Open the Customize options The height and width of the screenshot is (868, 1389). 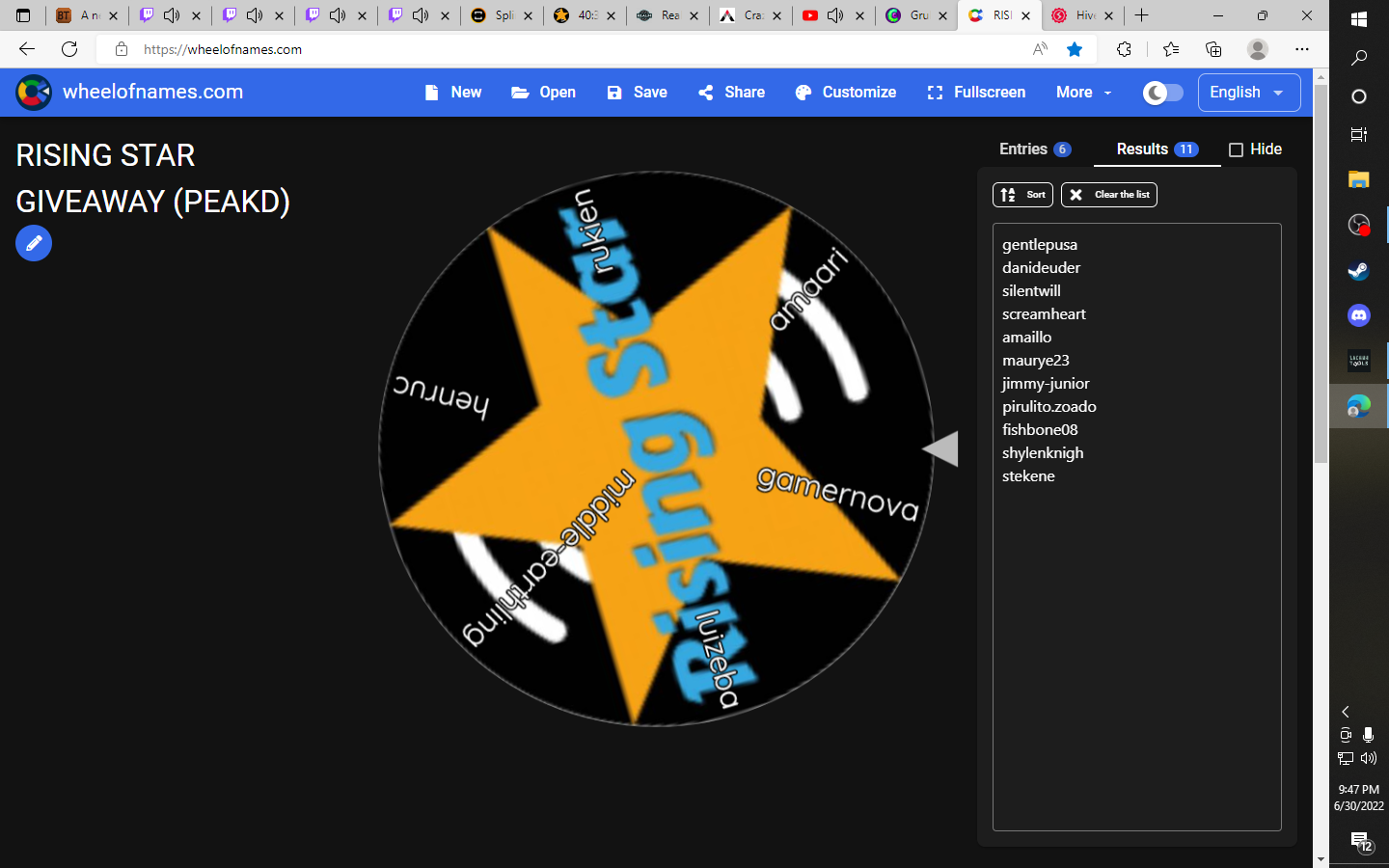pyautogui.click(x=846, y=93)
